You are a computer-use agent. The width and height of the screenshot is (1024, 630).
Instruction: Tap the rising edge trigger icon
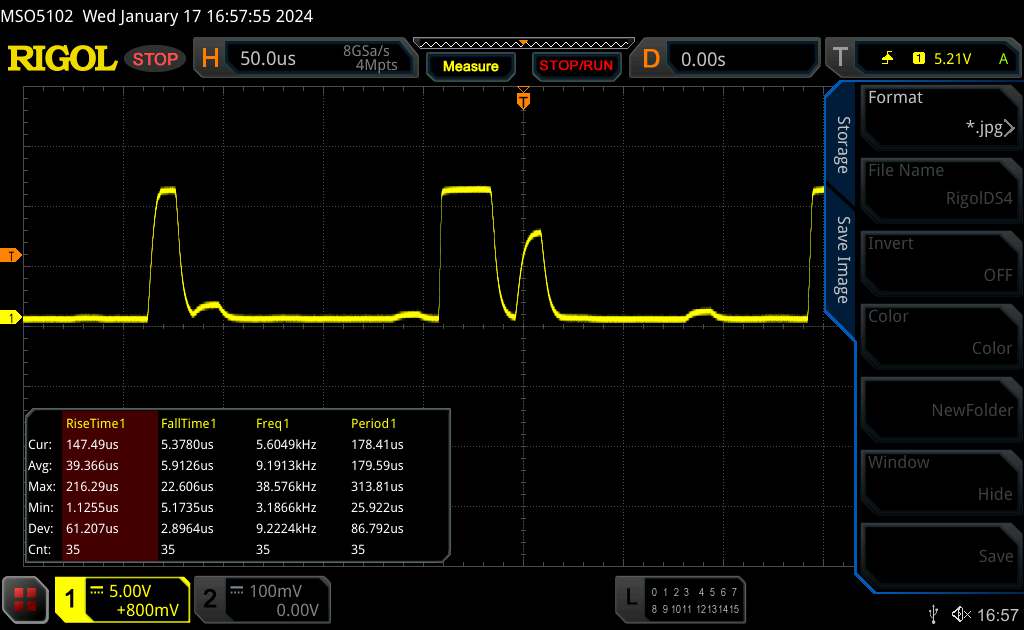point(887,59)
